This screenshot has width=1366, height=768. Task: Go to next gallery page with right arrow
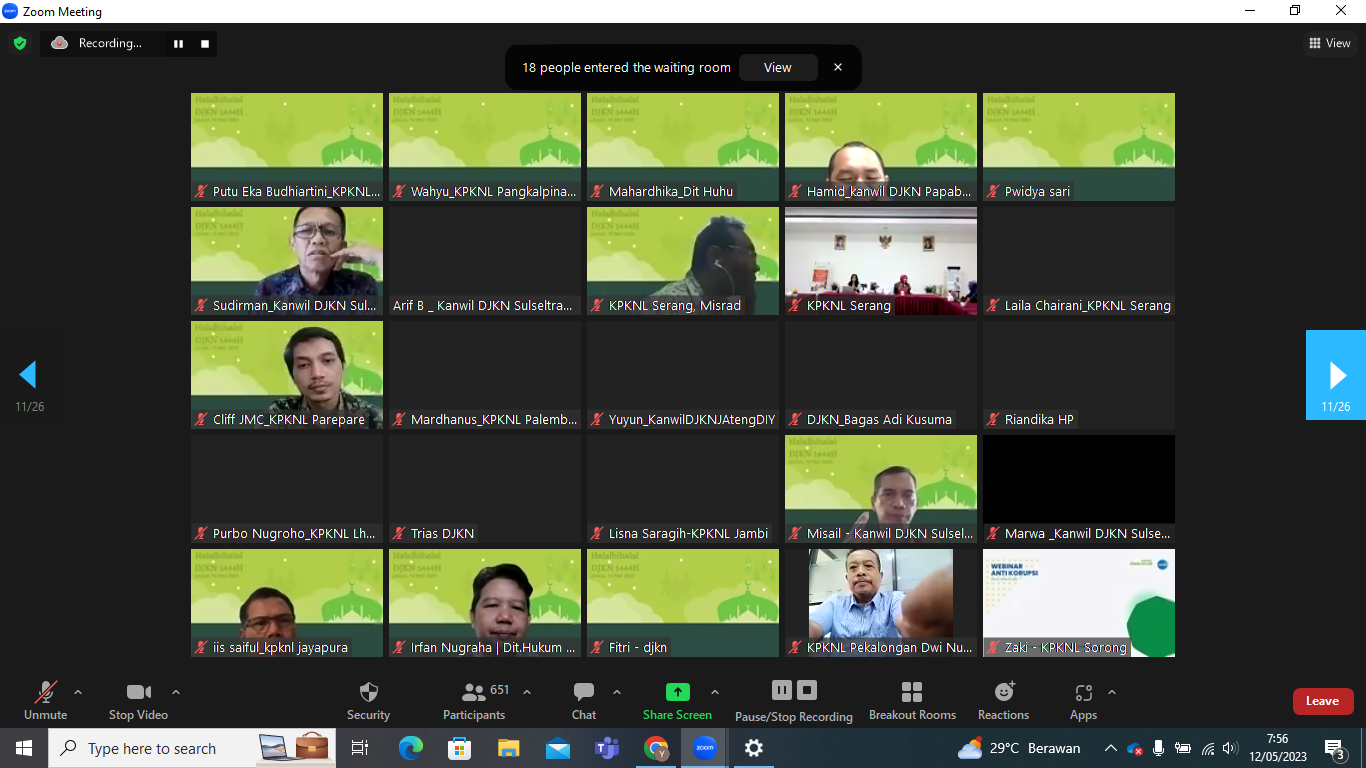pos(1336,375)
